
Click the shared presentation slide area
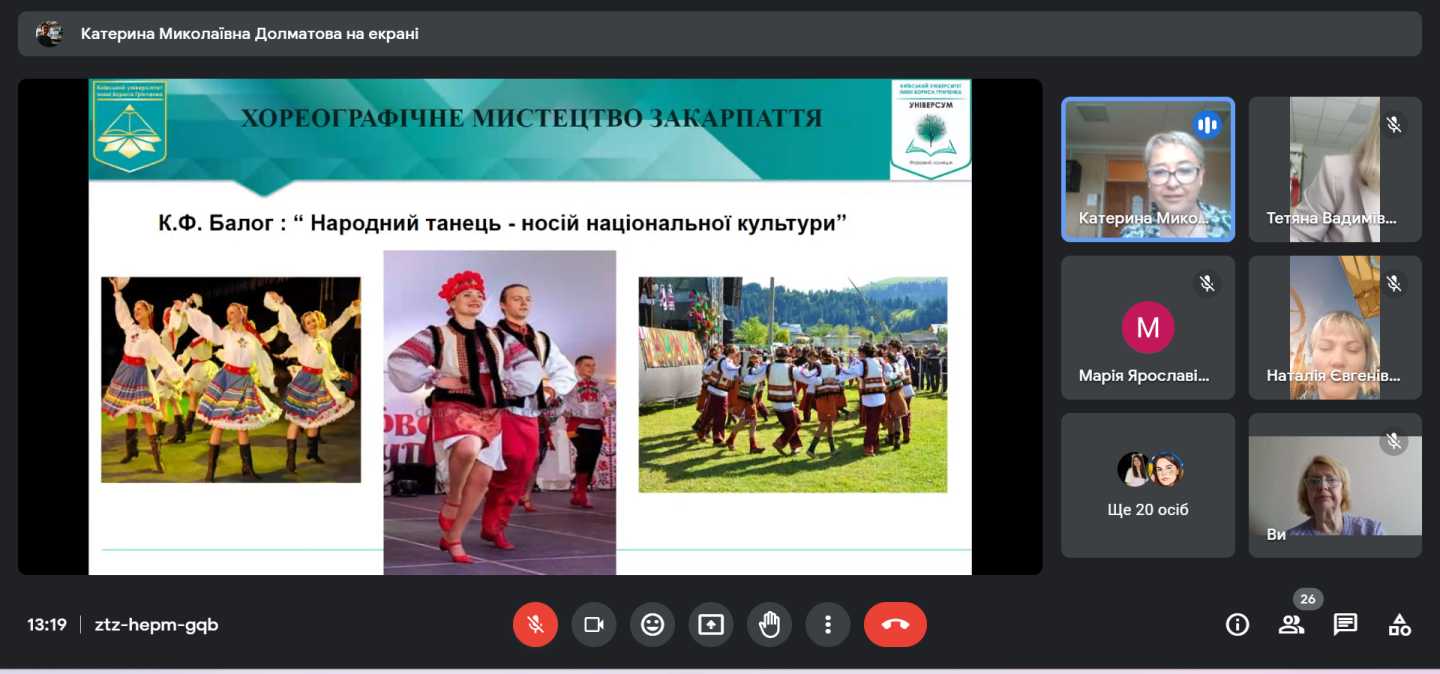point(530,327)
